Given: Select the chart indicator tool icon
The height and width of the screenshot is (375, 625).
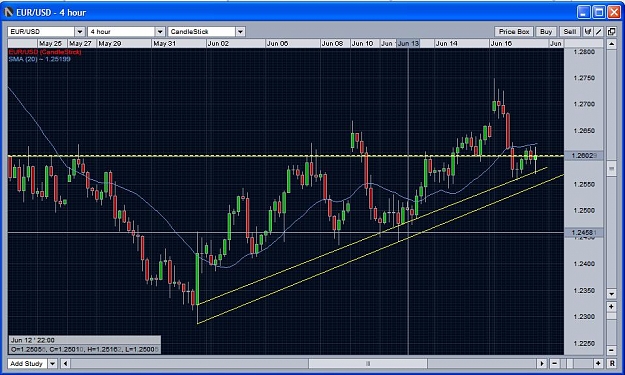Looking at the screenshot, I should pos(588,31).
